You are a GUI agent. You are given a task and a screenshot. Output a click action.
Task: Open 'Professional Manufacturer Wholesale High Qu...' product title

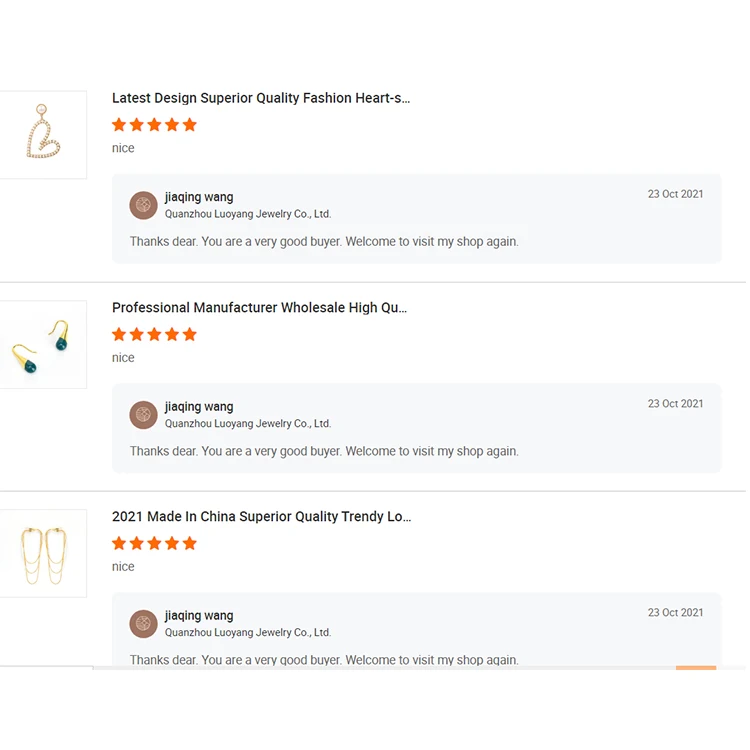tap(259, 308)
